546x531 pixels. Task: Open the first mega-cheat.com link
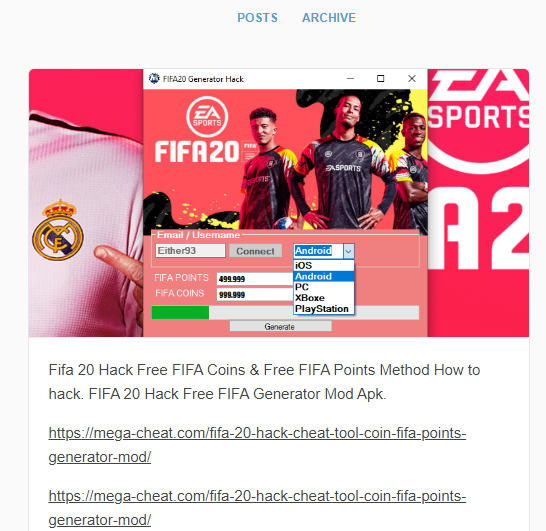tap(257, 445)
